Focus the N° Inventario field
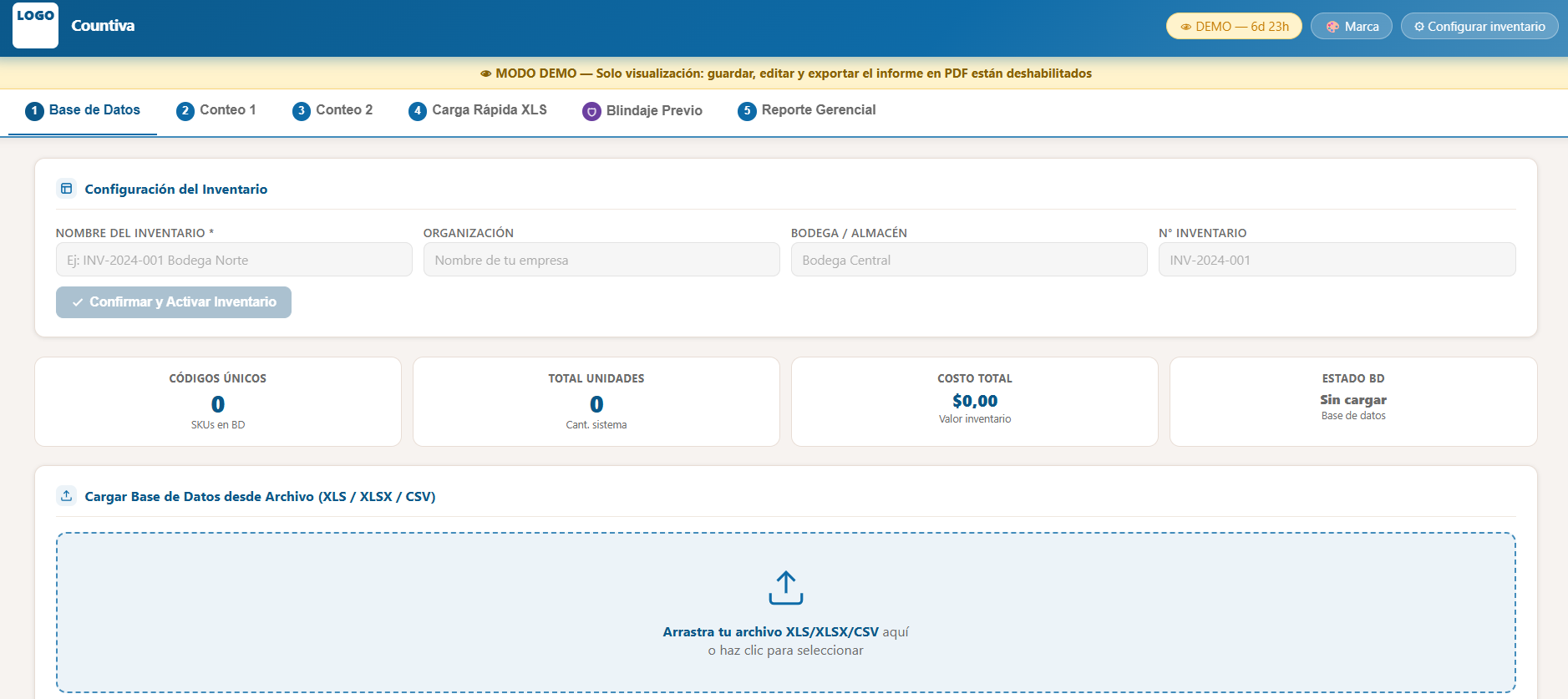Viewport: 1568px width, 699px height. 1337,260
